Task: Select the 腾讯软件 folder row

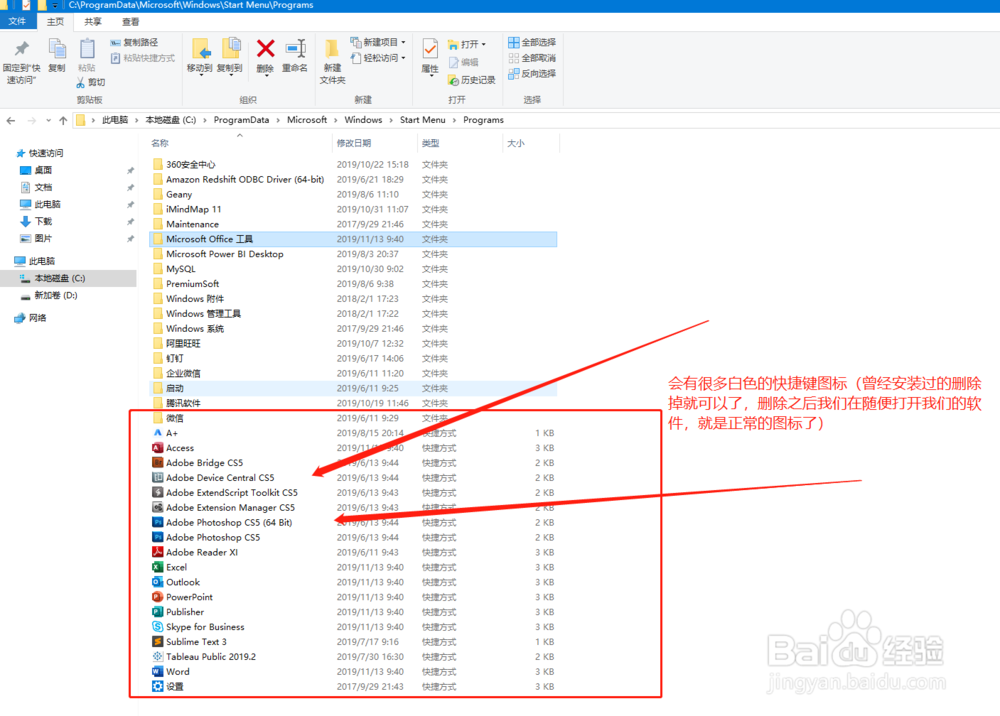Action: coord(353,403)
